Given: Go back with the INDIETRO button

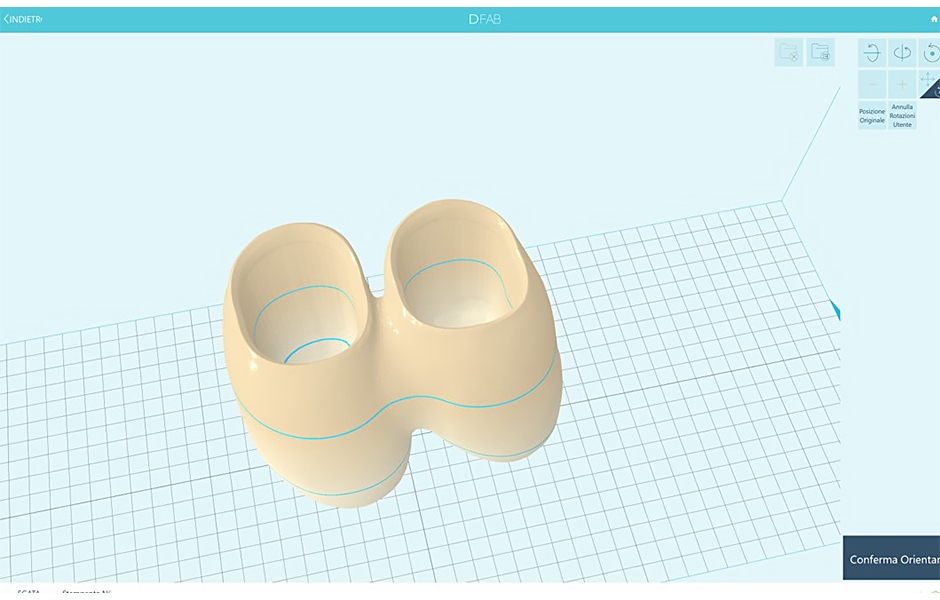Looking at the screenshot, I should click(23, 19).
